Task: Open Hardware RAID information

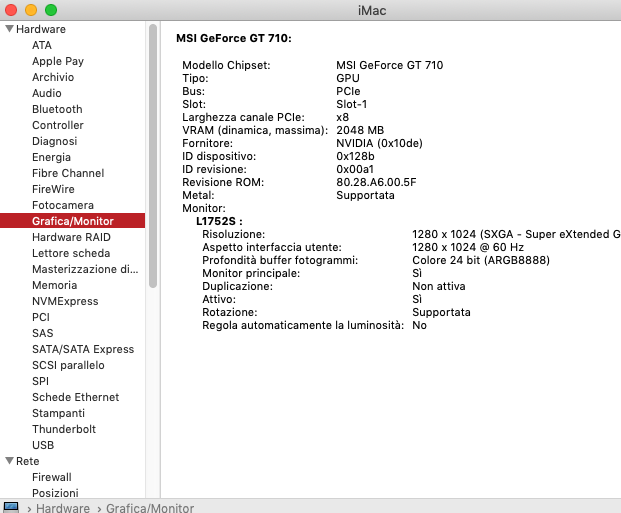Action: click(71, 237)
